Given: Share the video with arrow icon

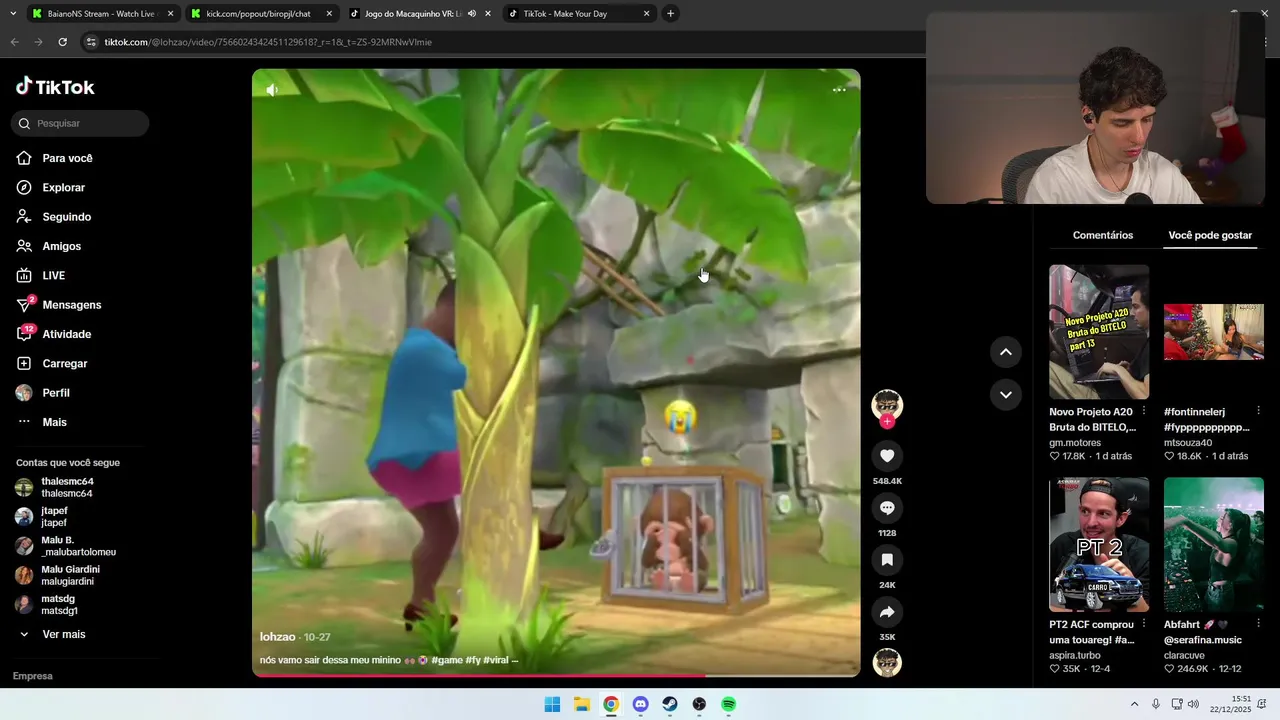Looking at the screenshot, I should click(887, 612).
